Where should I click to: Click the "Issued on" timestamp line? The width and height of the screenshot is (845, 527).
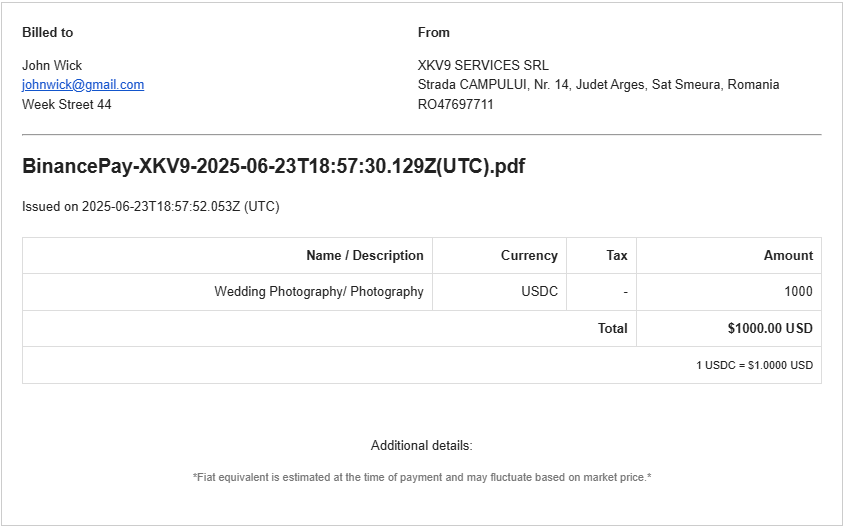150,207
